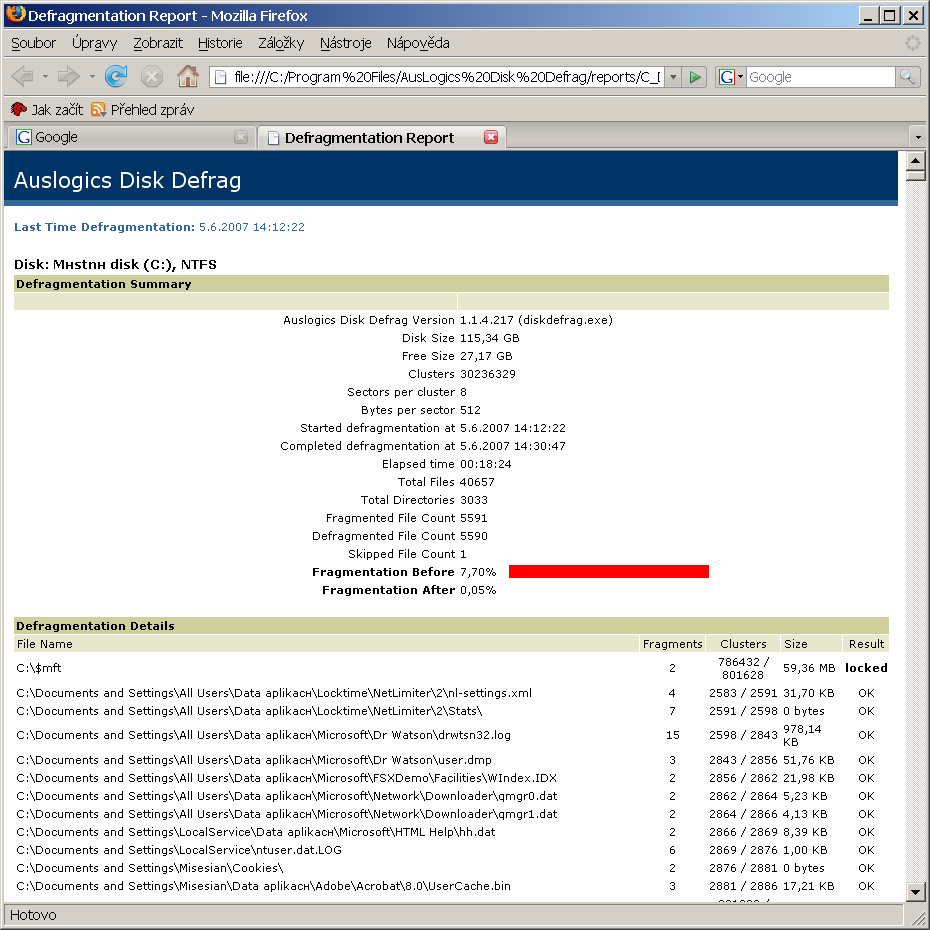The image size is (930, 930).
Task: Click the Forward navigation arrow
Action: pyautogui.click(x=69, y=77)
